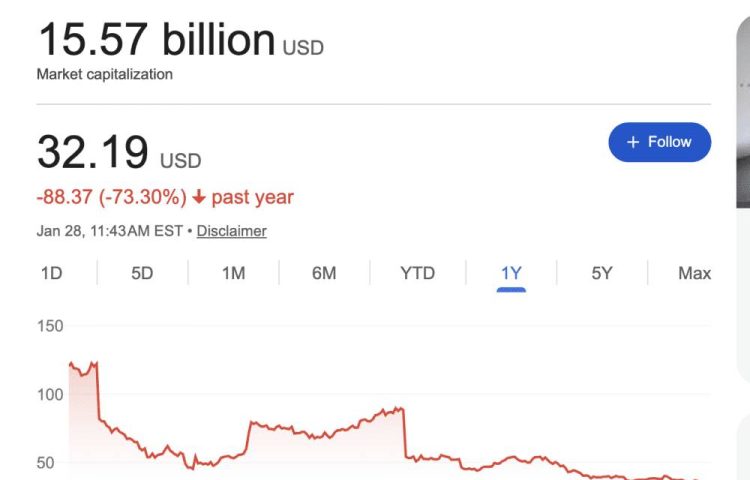Open the image card on right edge
750x480 pixels.
click(743, 120)
